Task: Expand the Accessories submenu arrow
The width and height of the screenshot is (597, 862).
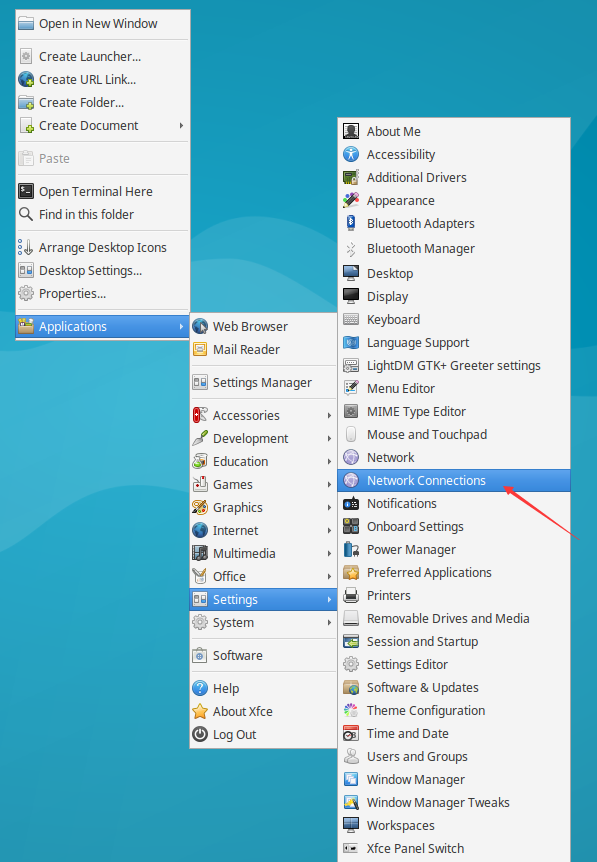Action: [x=329, y=416]
